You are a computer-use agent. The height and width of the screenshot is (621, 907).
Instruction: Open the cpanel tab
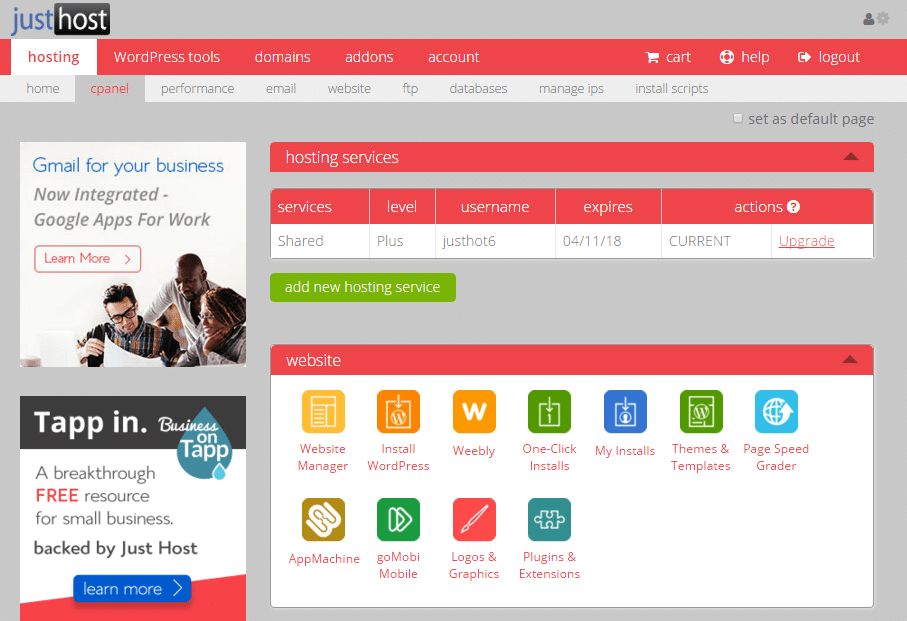(110, 88)
